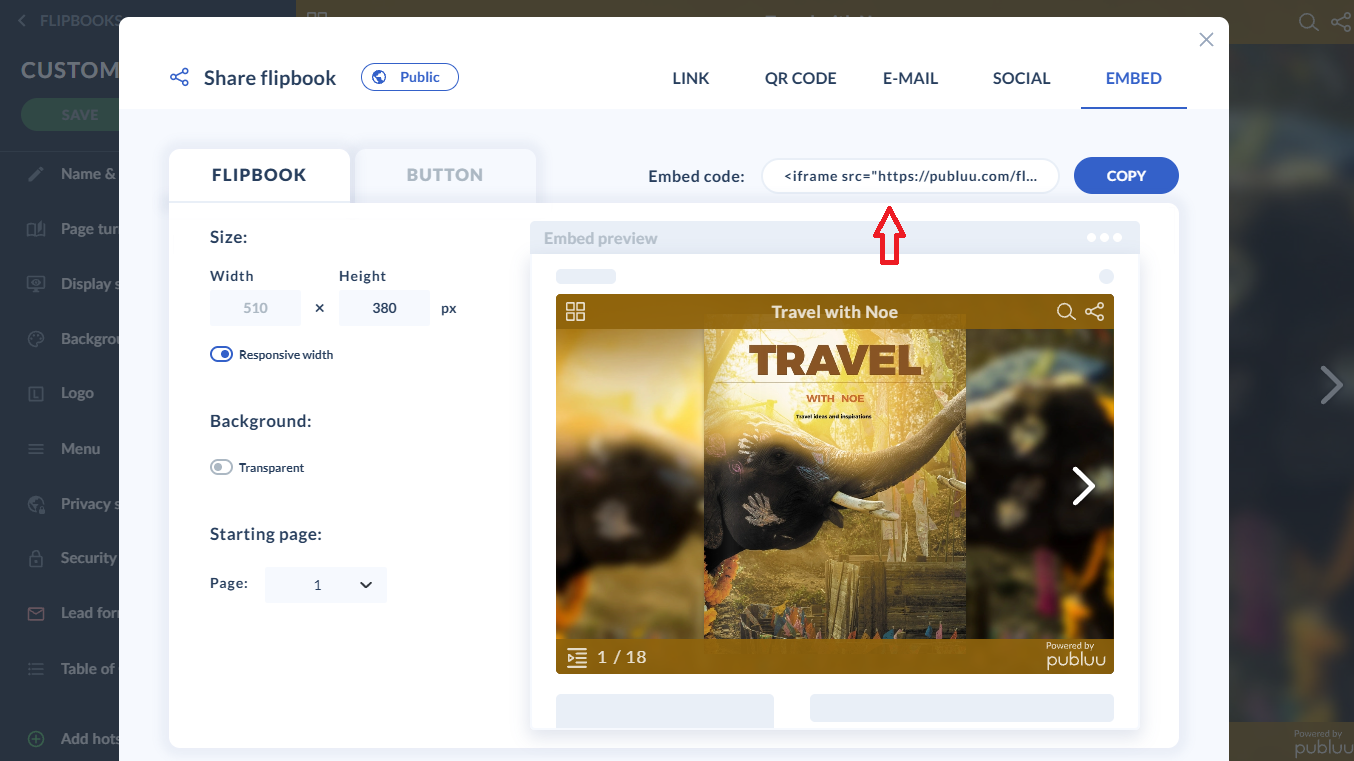Switch to the SOCIAL tab
Viewport: 1354px width, 761px height.
click(1021, 78)
